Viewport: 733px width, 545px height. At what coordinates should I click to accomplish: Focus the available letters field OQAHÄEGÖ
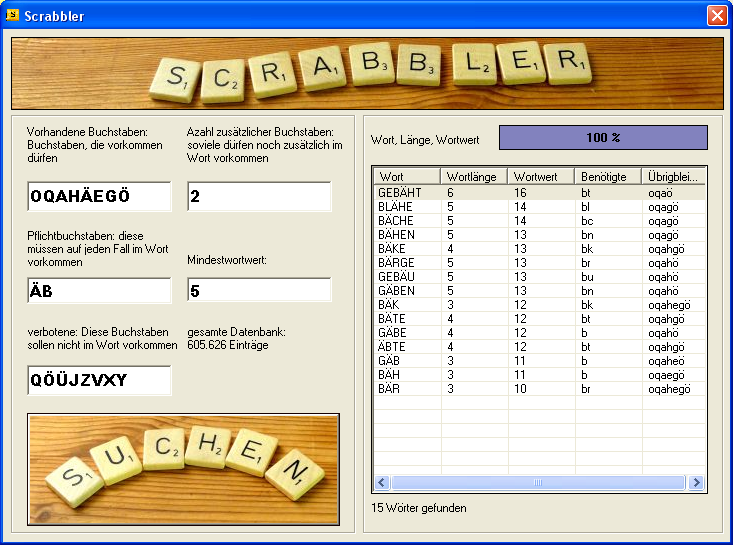[99, 196]
